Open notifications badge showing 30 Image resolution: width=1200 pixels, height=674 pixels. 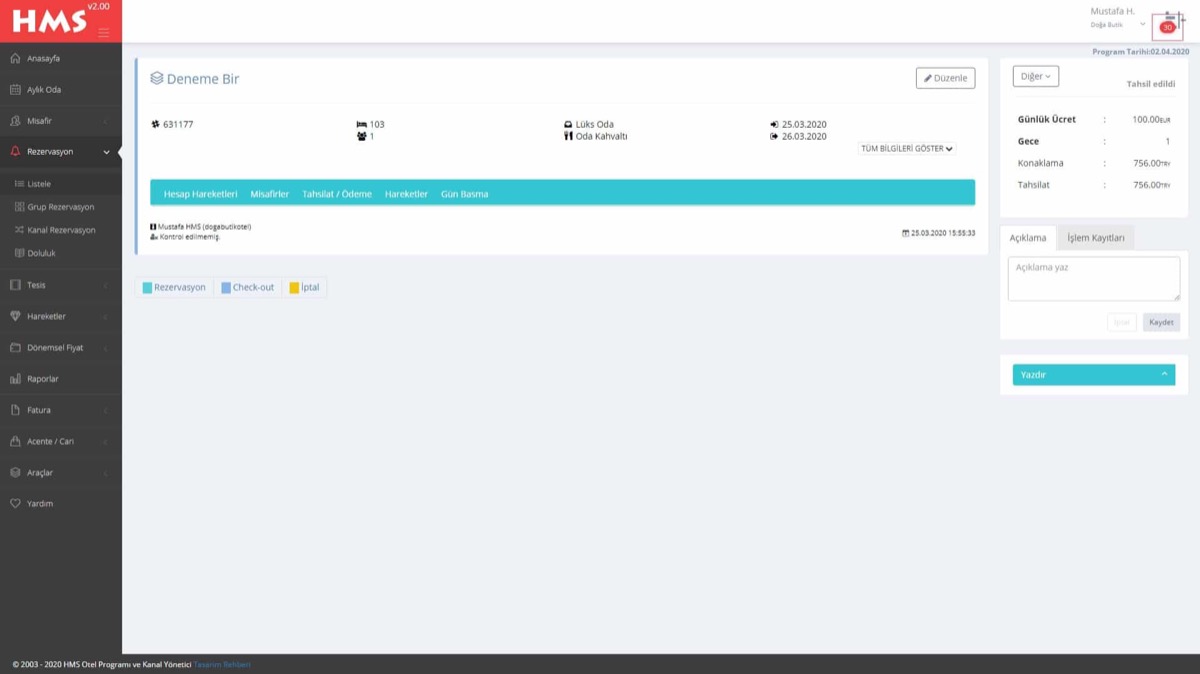point(1167,26)
